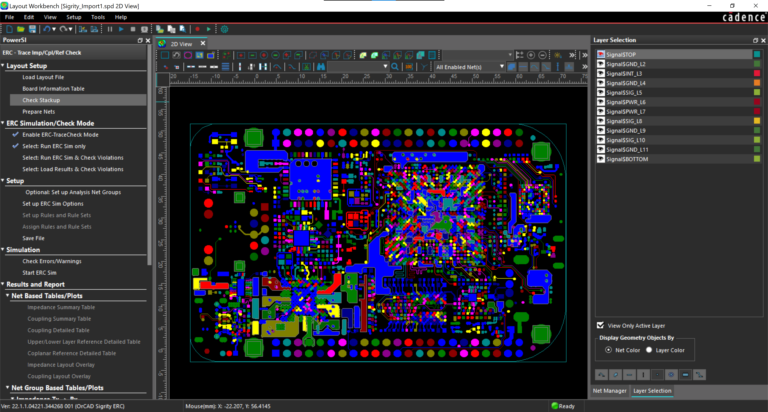Click the red record icon in toolbar
The image size is (768, 412).
pos(195,29)
